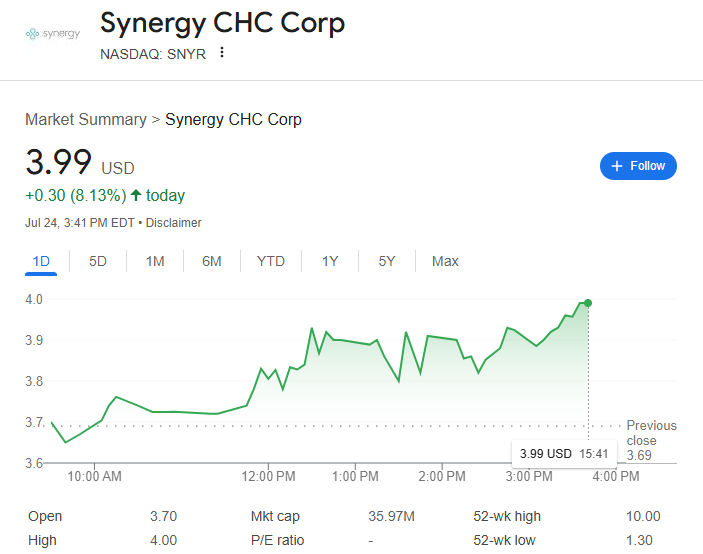Image resolution: width=703 pixels, height=554 pixels.
Task: Click the 52-wk low label
Action: point(504,540)
